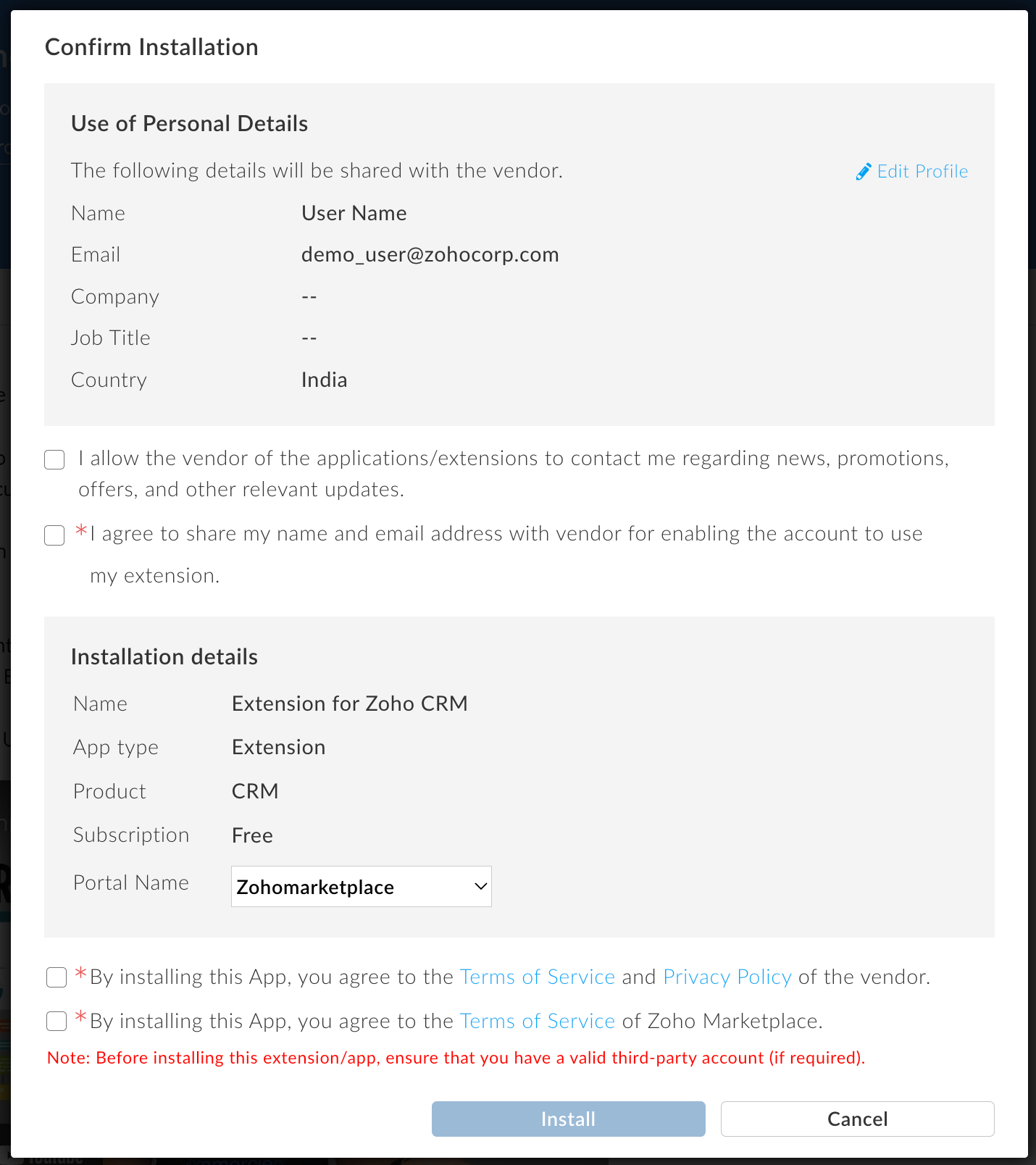The image size is (1036, 1165).
Task: Click the Free subscription value
Action: point(252,835)
